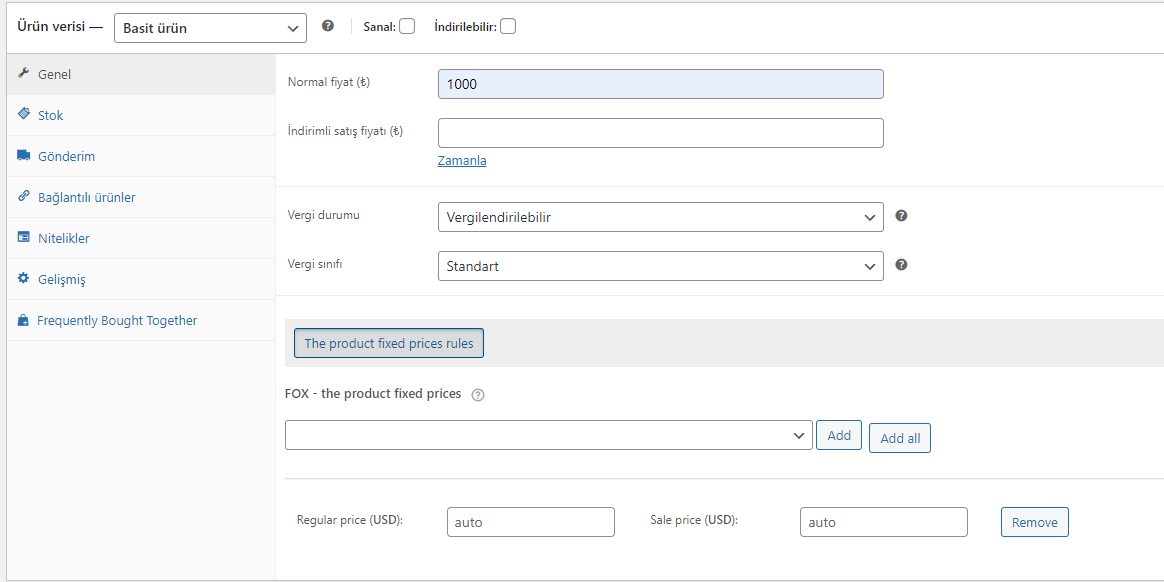Switch to the Gönderim tab
Viewport: 1164px width, 582px height.
[x=141, y=157]
